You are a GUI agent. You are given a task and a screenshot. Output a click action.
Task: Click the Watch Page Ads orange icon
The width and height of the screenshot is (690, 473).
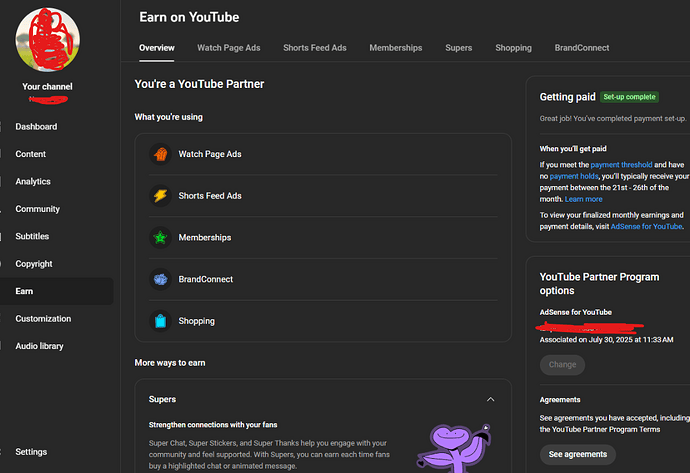[x=160, y=154]
